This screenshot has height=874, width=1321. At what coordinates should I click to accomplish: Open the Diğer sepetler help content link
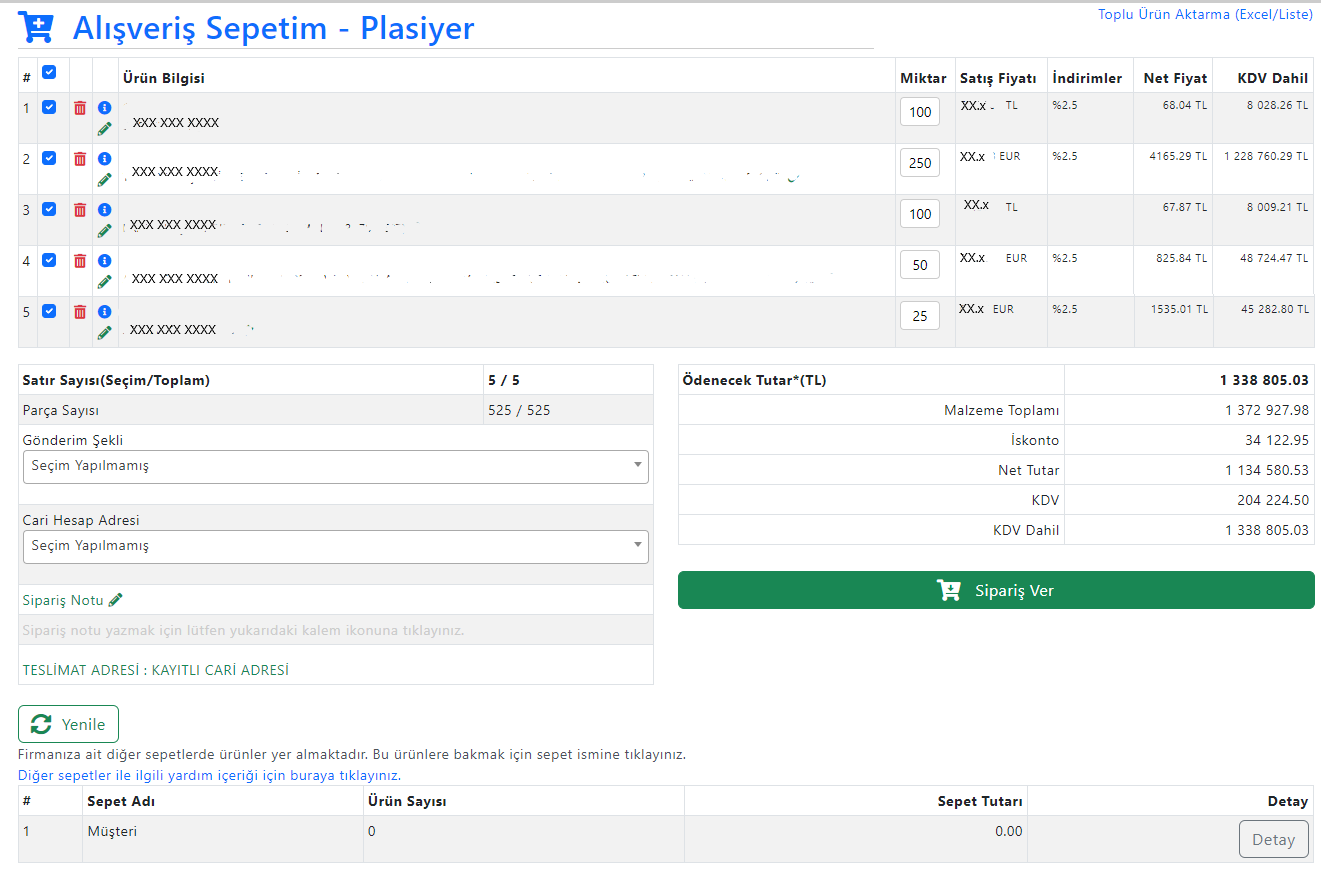[209, 775]
